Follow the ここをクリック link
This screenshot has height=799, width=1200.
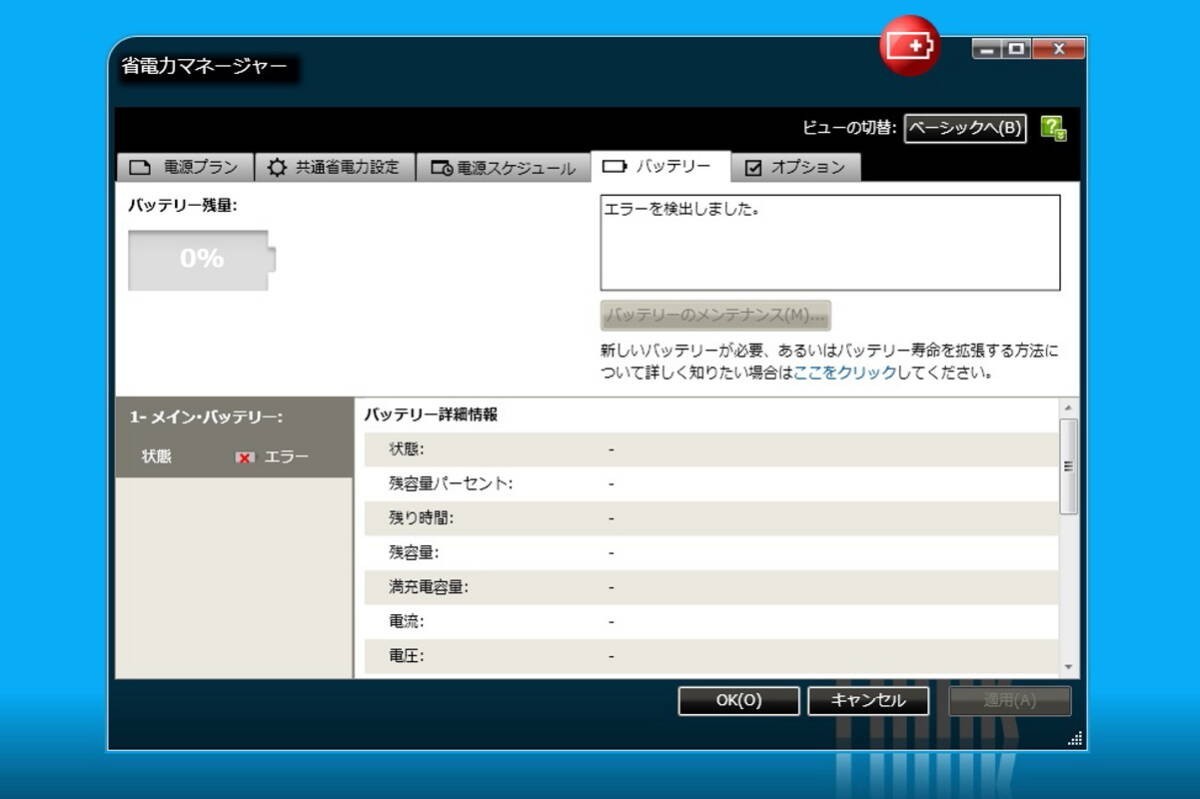(x=842, y=373)
